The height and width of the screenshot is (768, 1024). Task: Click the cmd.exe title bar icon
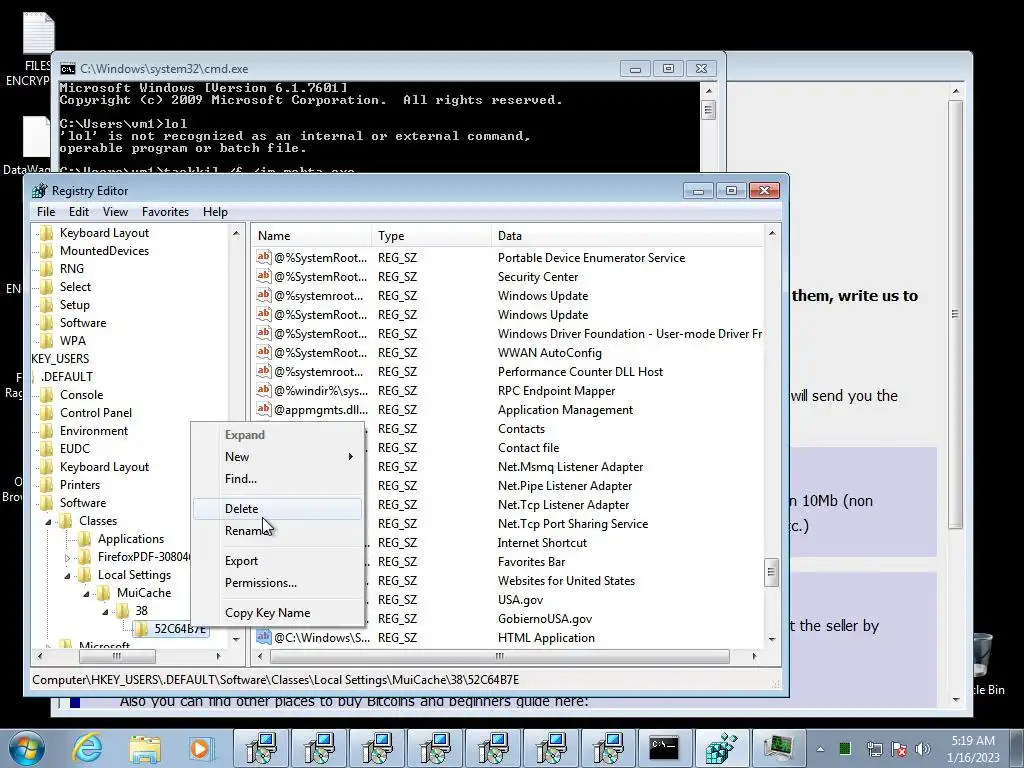pyautogui.click(x=67, y=69)
